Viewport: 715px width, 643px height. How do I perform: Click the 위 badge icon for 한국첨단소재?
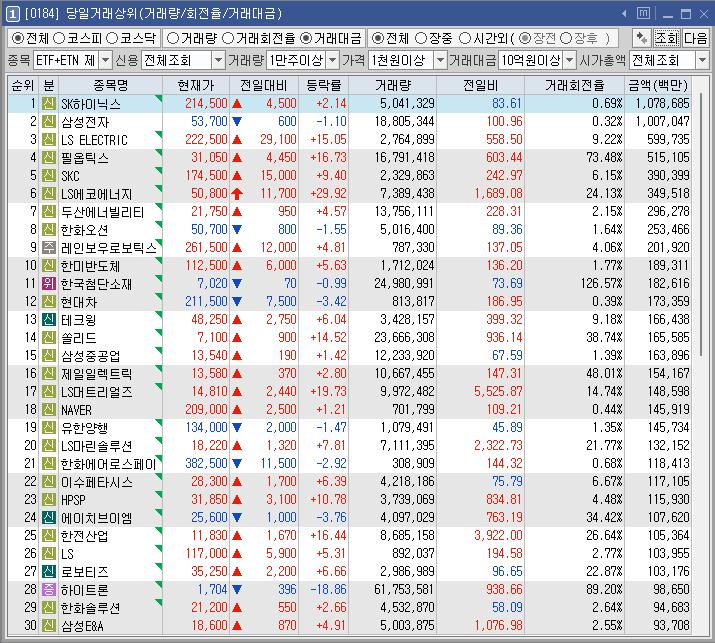click(48, 284)
